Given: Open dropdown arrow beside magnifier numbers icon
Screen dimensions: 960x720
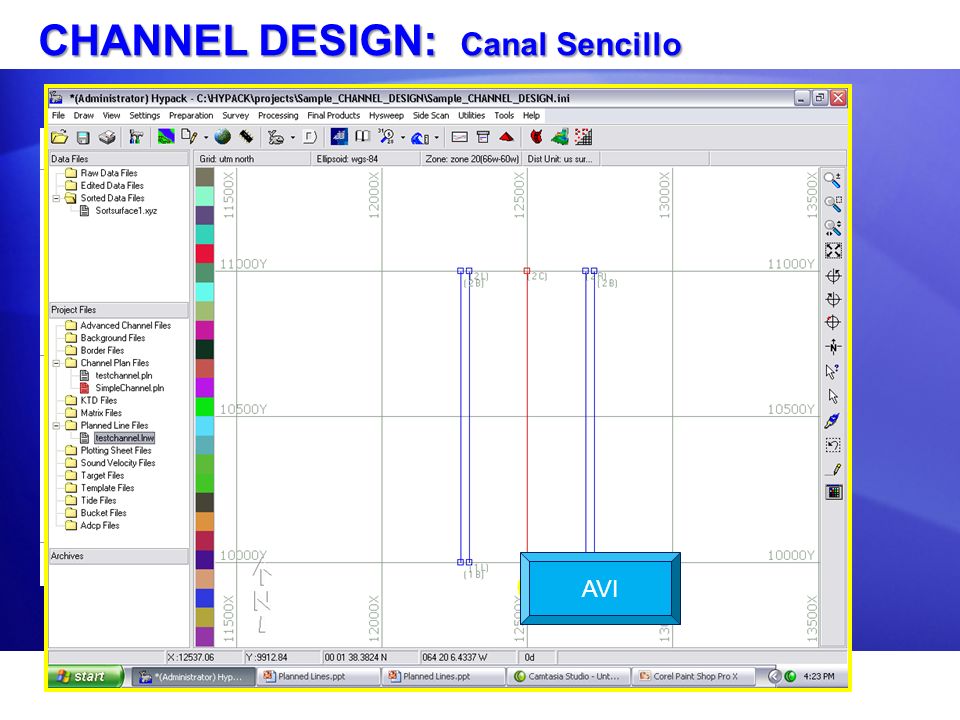Looking at the screenshot, I should pos(402,138).
